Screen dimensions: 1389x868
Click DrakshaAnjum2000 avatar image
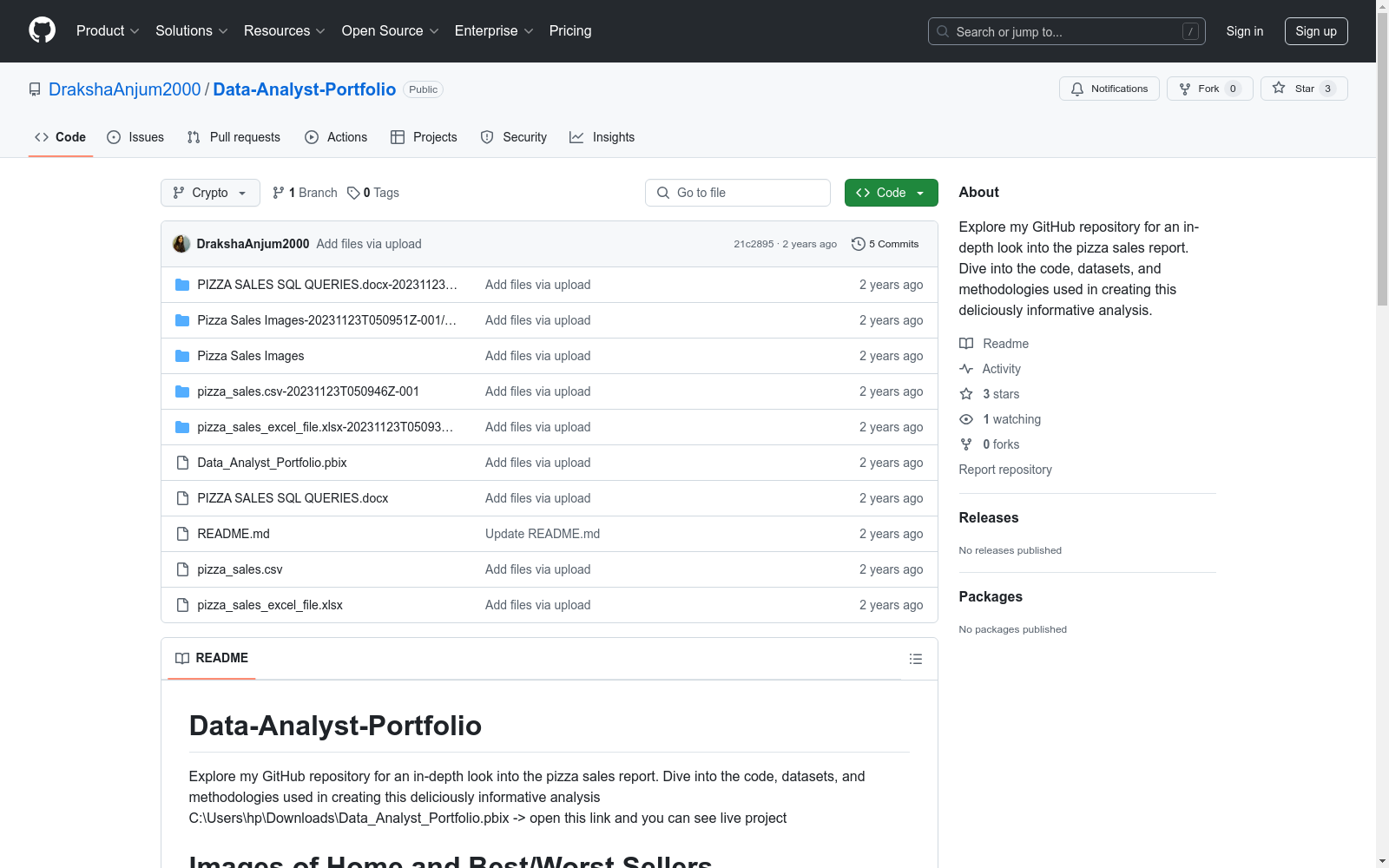[181, 244]
